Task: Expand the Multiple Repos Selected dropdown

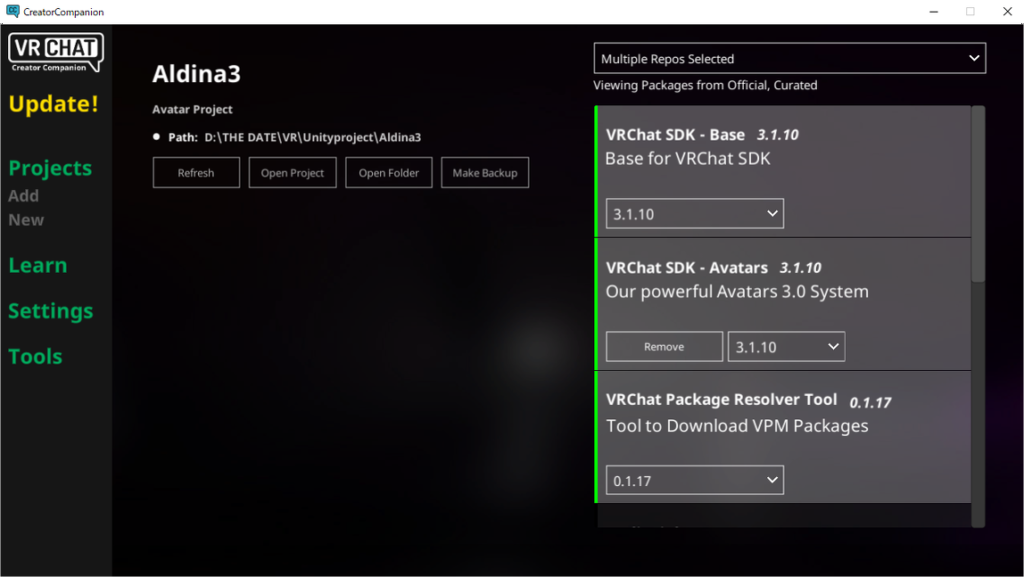Action: pos(790,59)
